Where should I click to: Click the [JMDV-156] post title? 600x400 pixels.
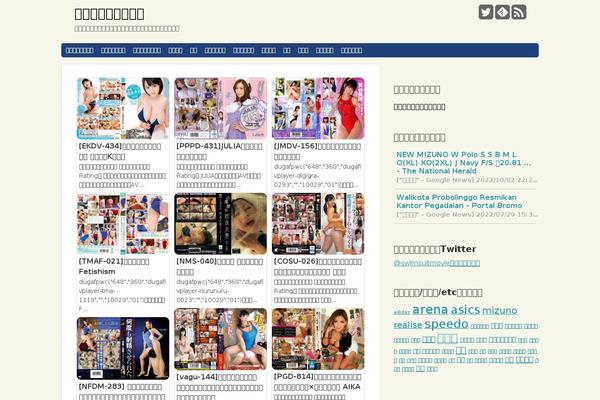point(317,151)
